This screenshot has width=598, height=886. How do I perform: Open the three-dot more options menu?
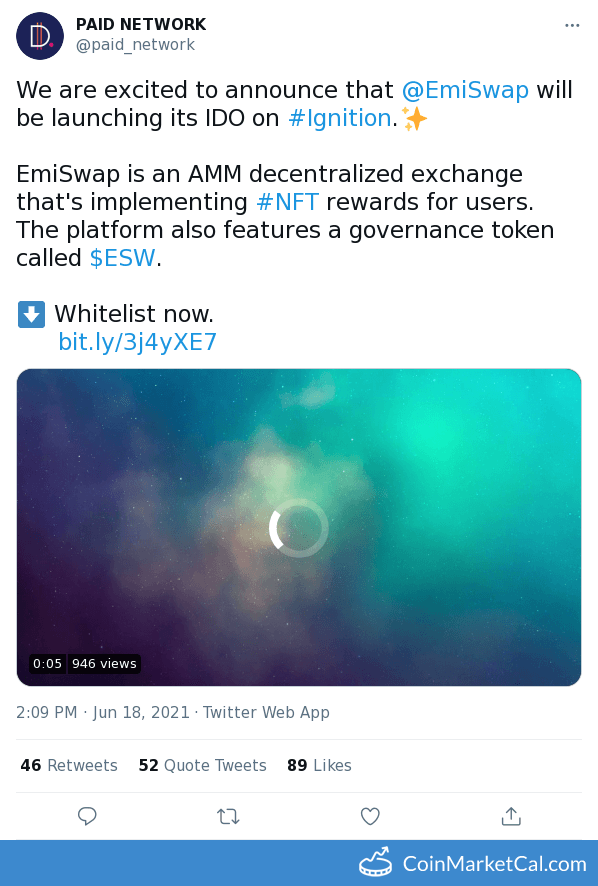(572, 25)
